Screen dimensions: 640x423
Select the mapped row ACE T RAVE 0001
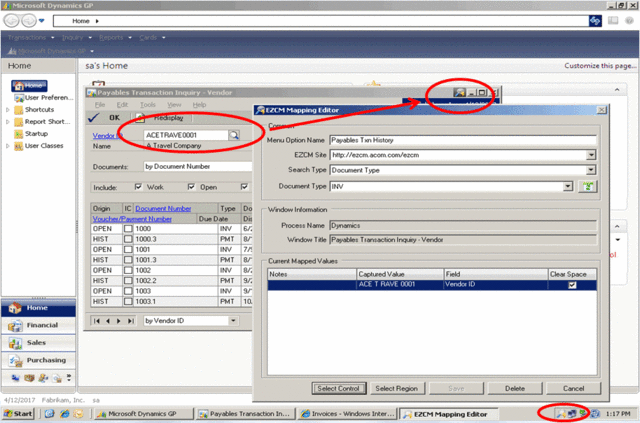432,285
